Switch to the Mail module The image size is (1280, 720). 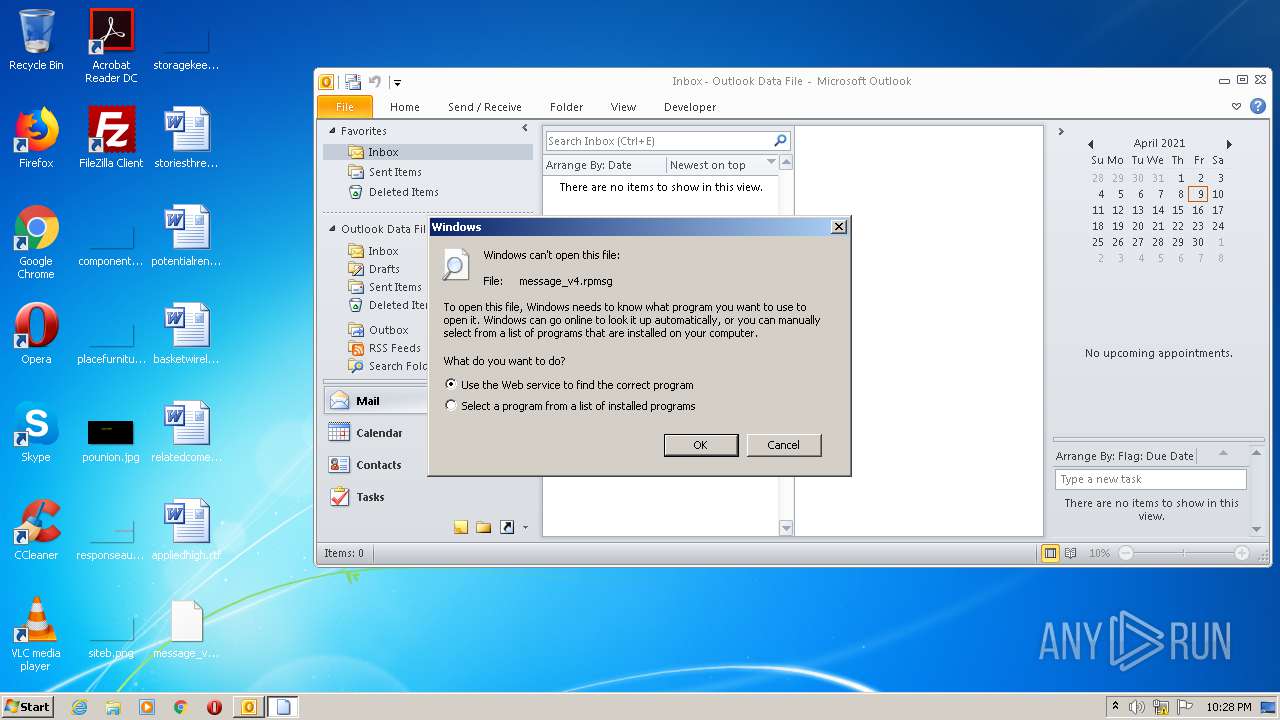[376, 401]
